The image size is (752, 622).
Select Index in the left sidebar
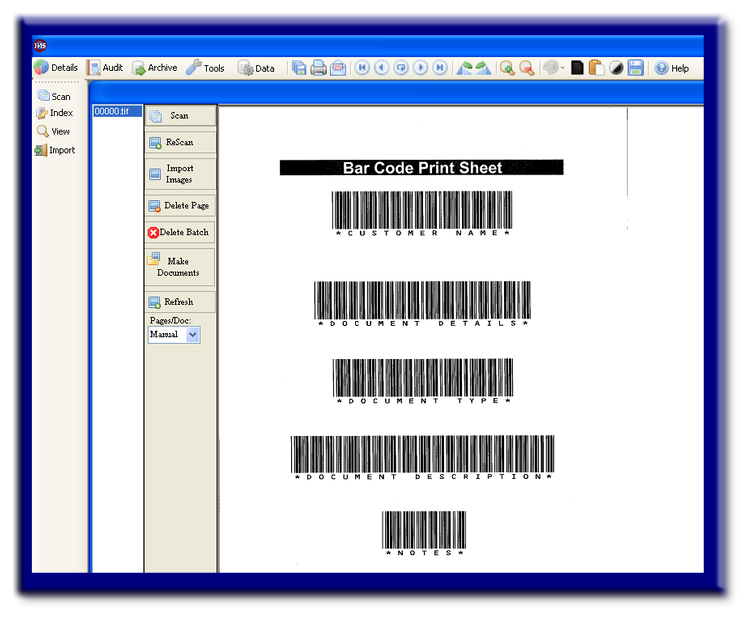click(55, 113)
